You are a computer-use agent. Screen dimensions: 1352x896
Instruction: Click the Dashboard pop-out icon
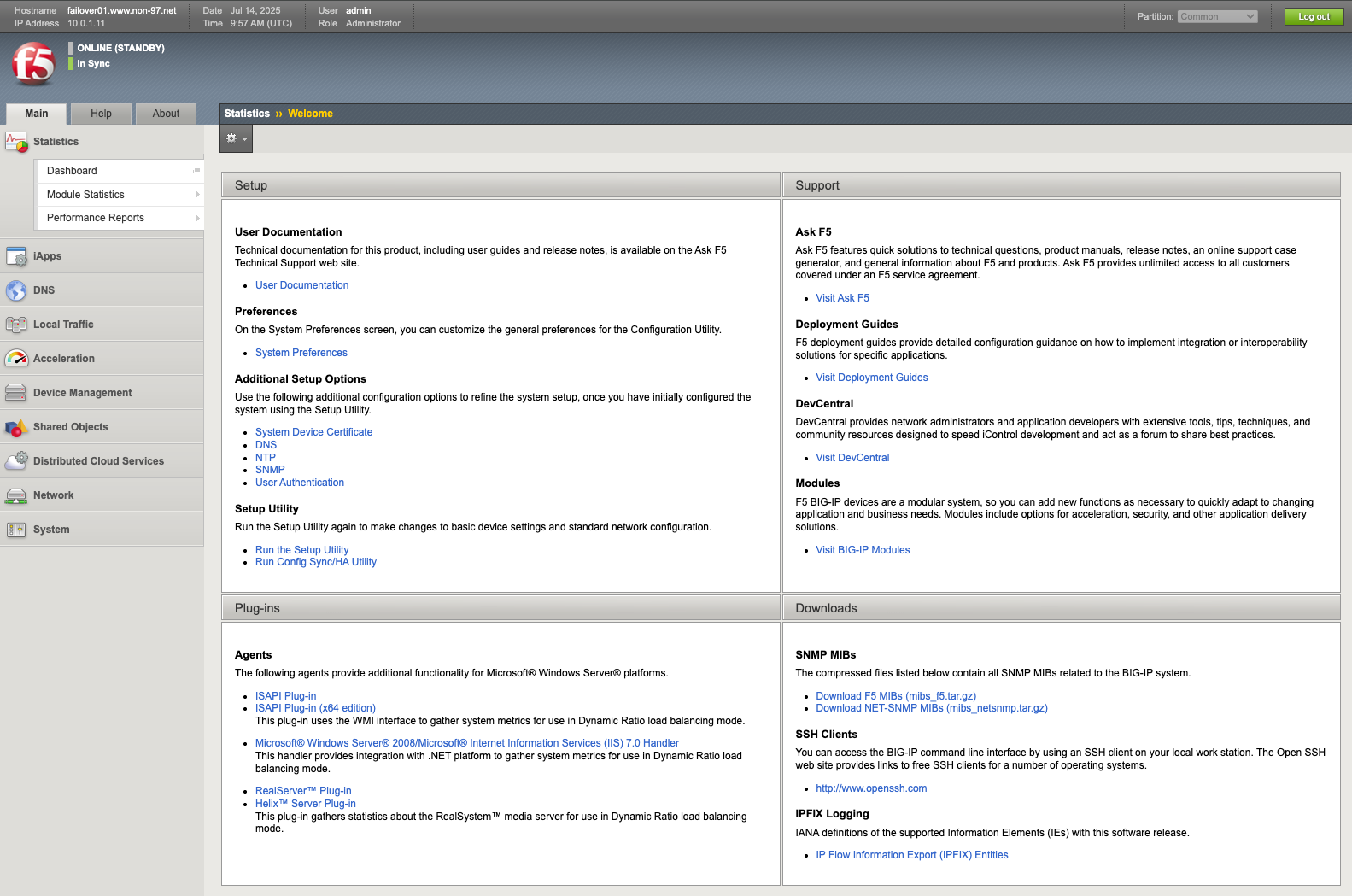196,171
